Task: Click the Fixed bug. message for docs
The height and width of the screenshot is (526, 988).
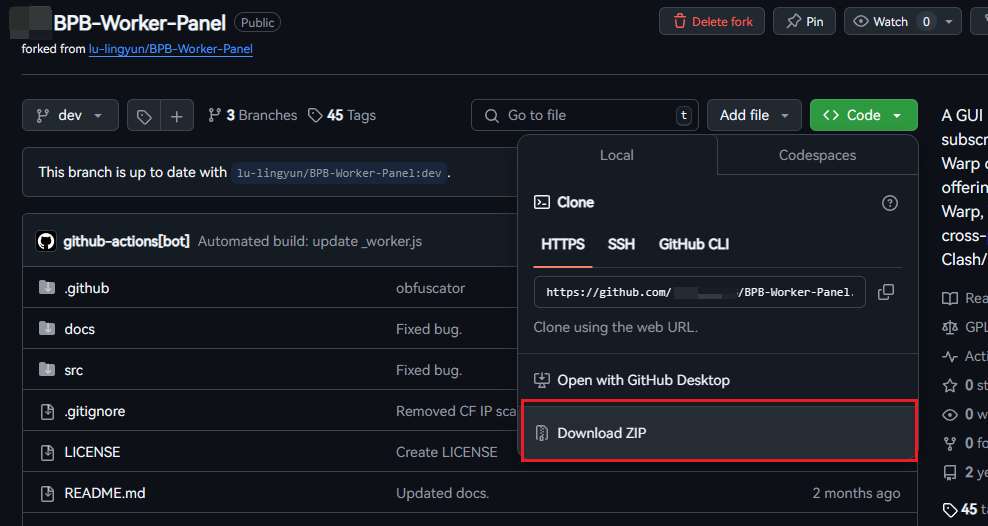Action: (429, 329)
